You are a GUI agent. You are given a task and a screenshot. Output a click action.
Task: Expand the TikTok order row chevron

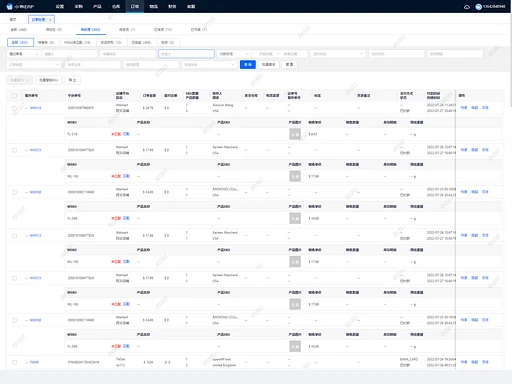click(x=26, y=362)
